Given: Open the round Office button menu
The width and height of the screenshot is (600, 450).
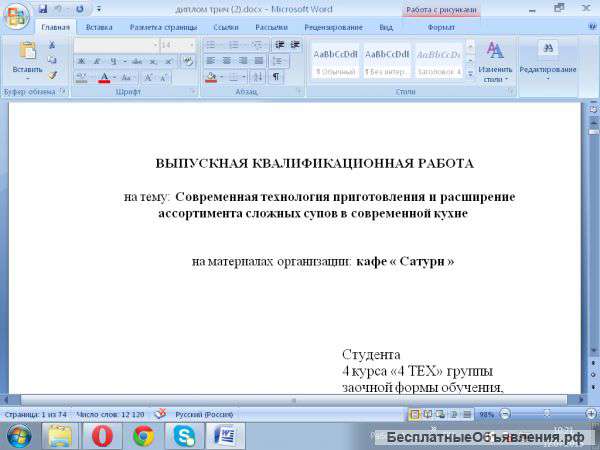Looking at the screenshot, I should (15, 17).
